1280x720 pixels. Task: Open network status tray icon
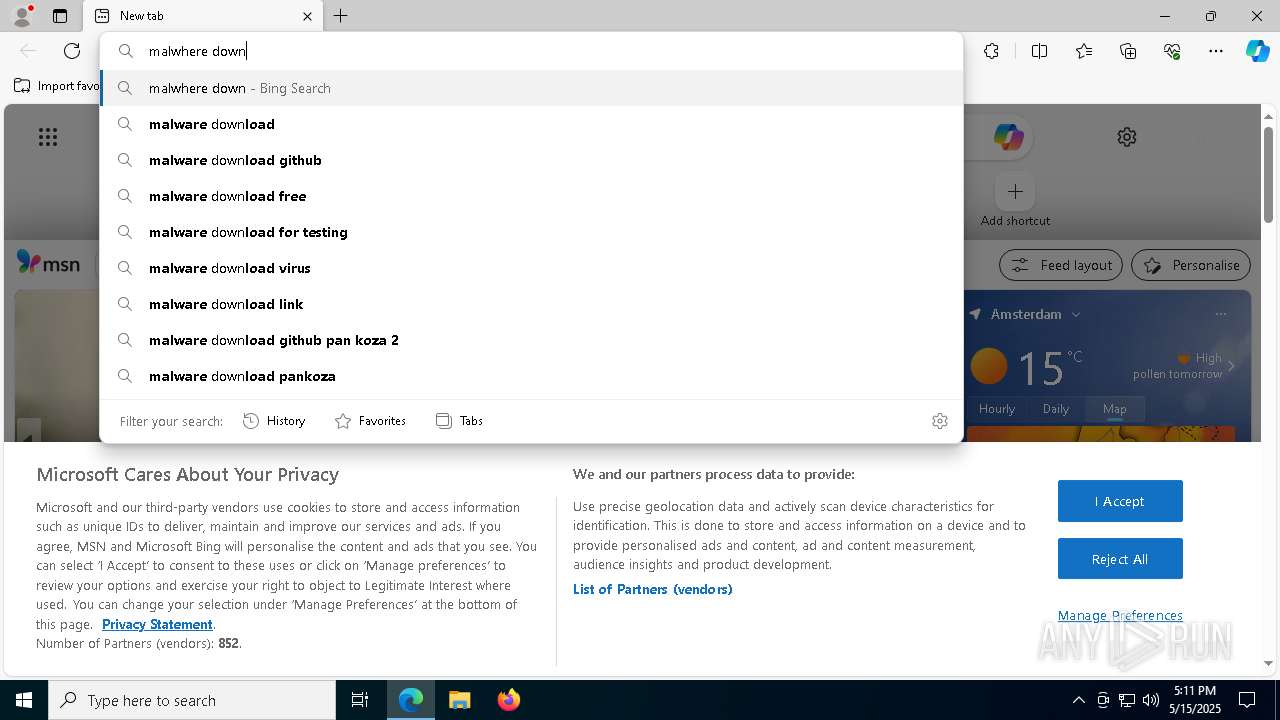pyautogui.click(x=1127, y=700)
